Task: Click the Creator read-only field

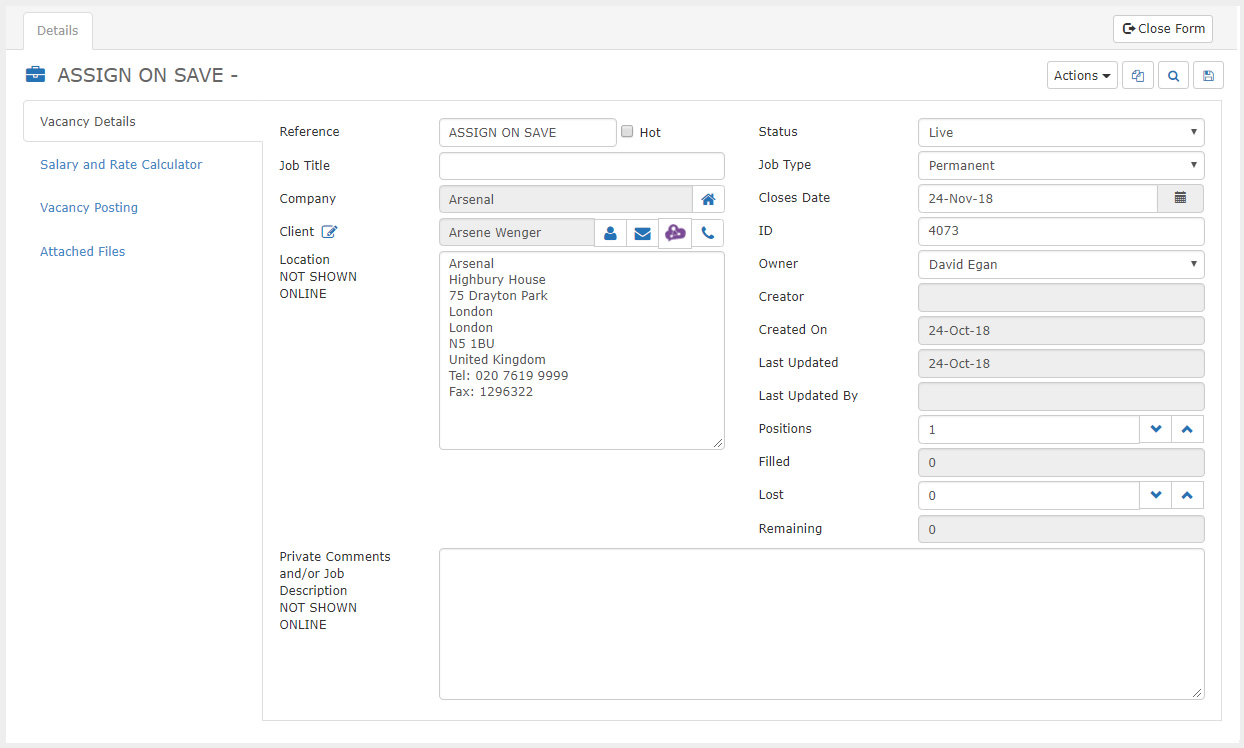Action: (x=1061, y=297)
